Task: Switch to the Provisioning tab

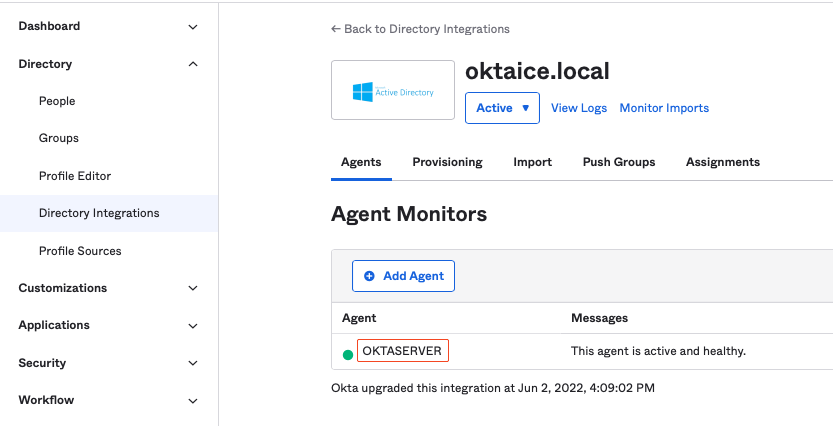Action: (x=447, y=162)
